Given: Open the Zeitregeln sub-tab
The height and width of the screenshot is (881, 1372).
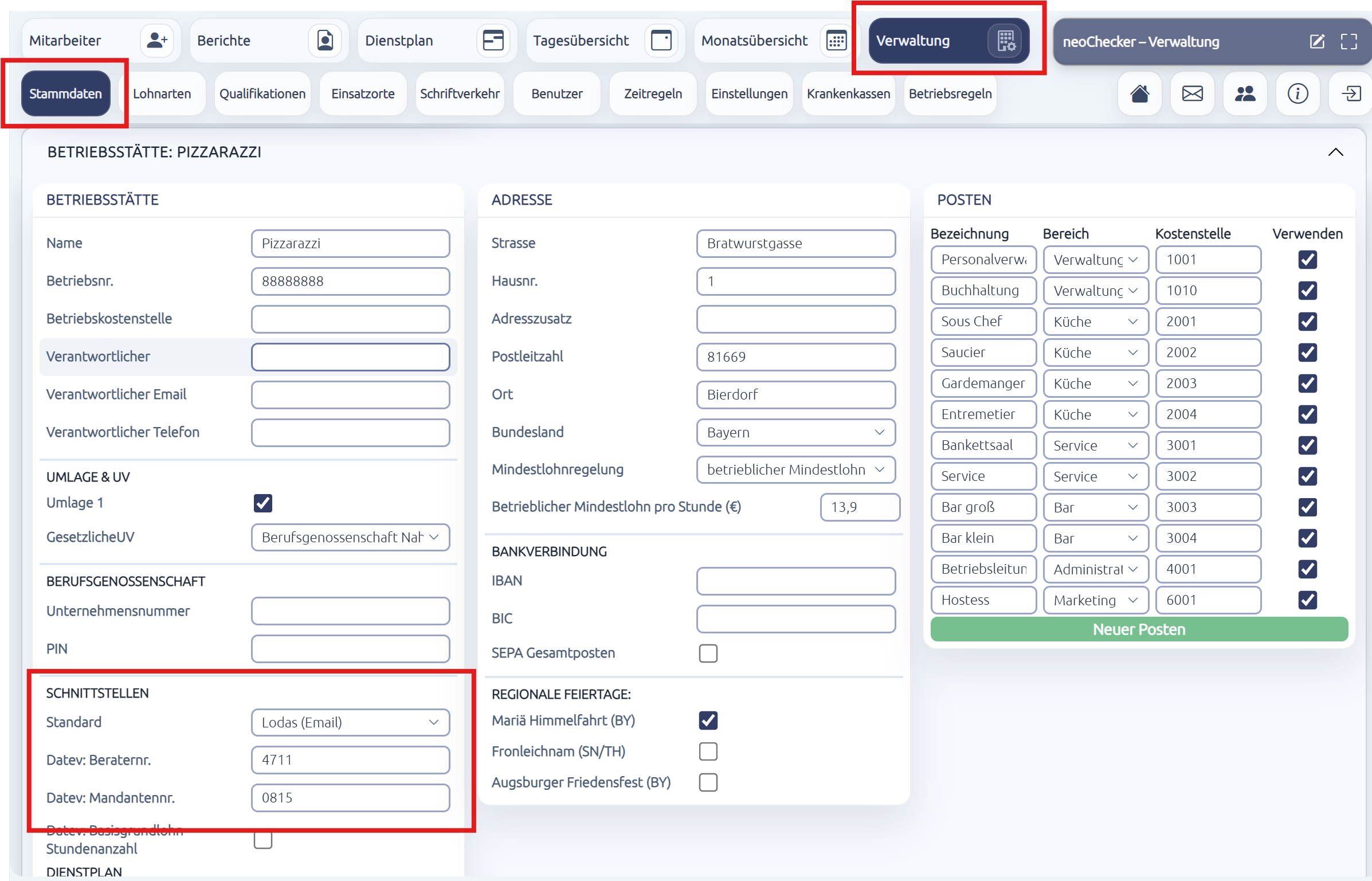Looking at the screenshot, I should (x=653, y=93).
